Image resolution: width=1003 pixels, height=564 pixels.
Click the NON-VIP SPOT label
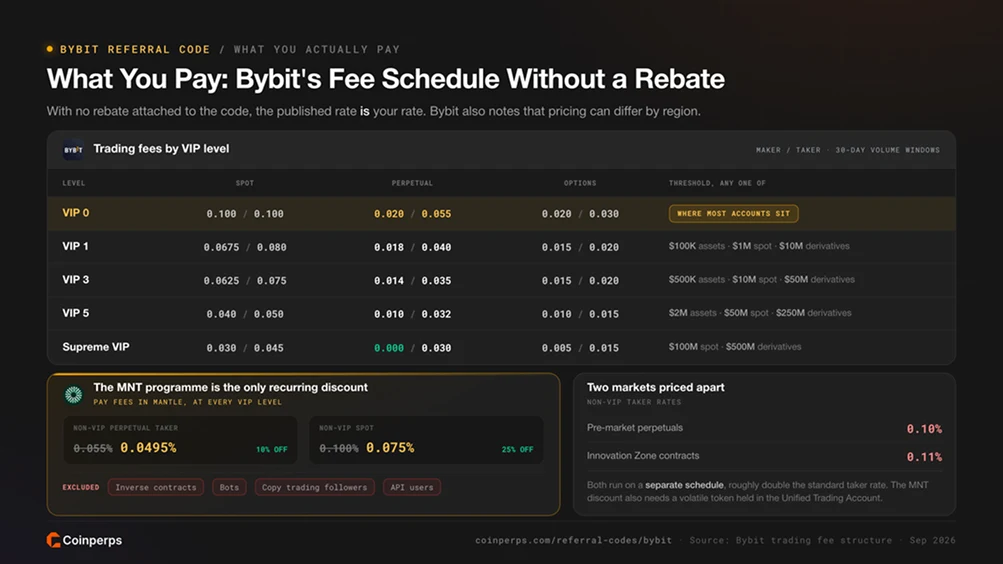point(346,428)
